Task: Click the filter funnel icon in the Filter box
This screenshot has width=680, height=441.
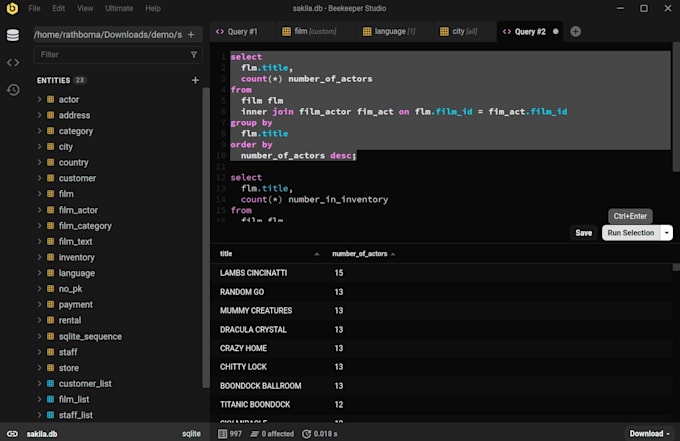Action: (194, 55)
